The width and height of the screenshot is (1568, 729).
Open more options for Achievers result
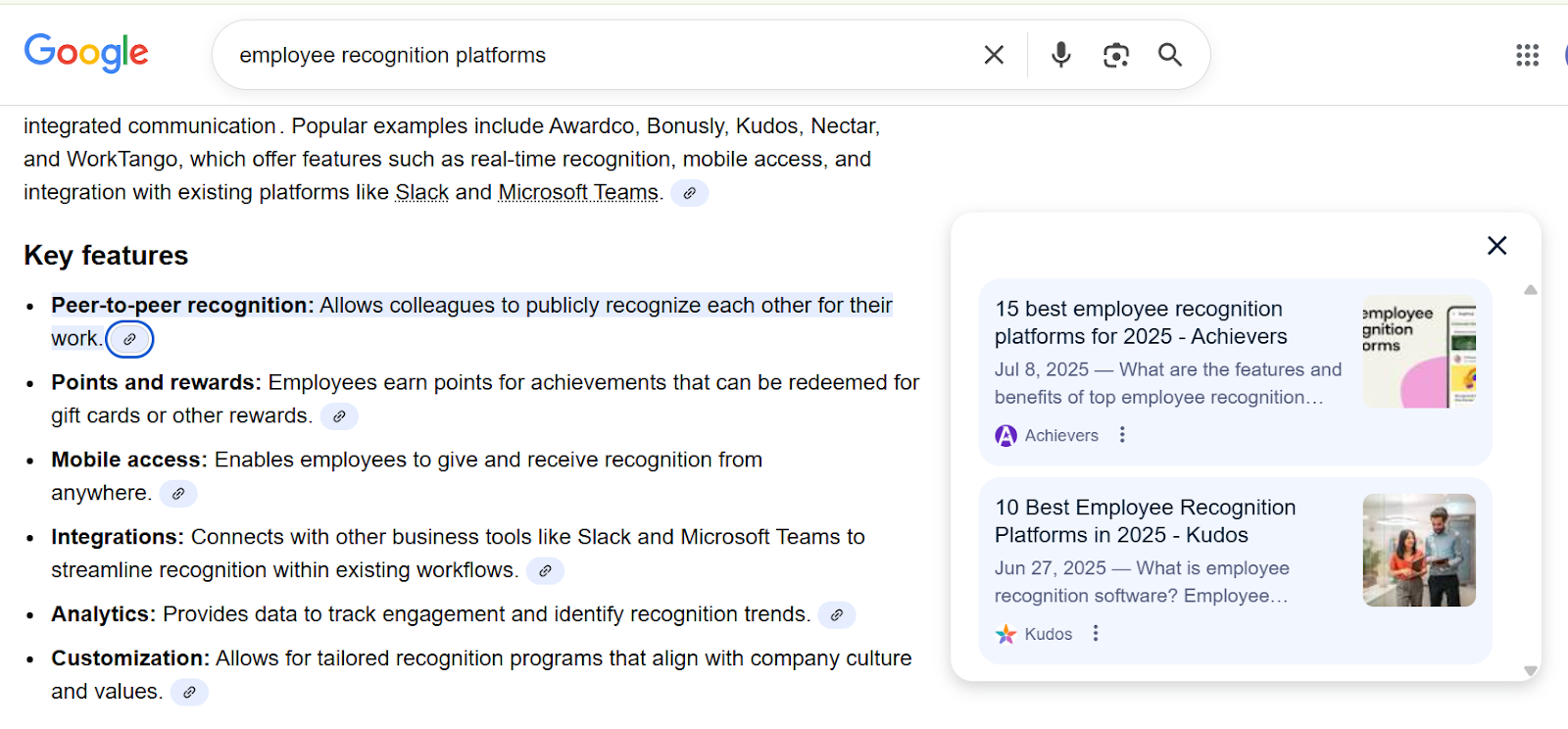[x=1122, y=435]
